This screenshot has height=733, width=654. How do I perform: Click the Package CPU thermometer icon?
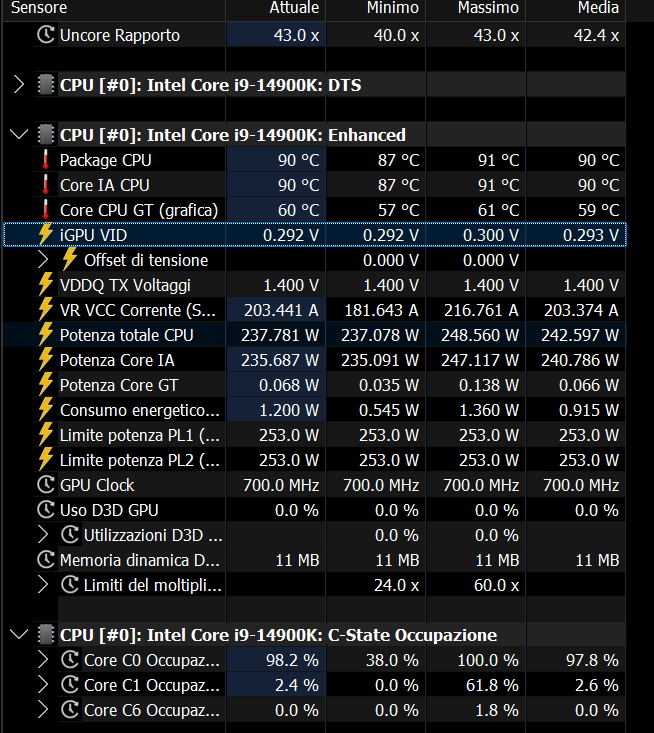pyautogui.click(x=46, y=160)
